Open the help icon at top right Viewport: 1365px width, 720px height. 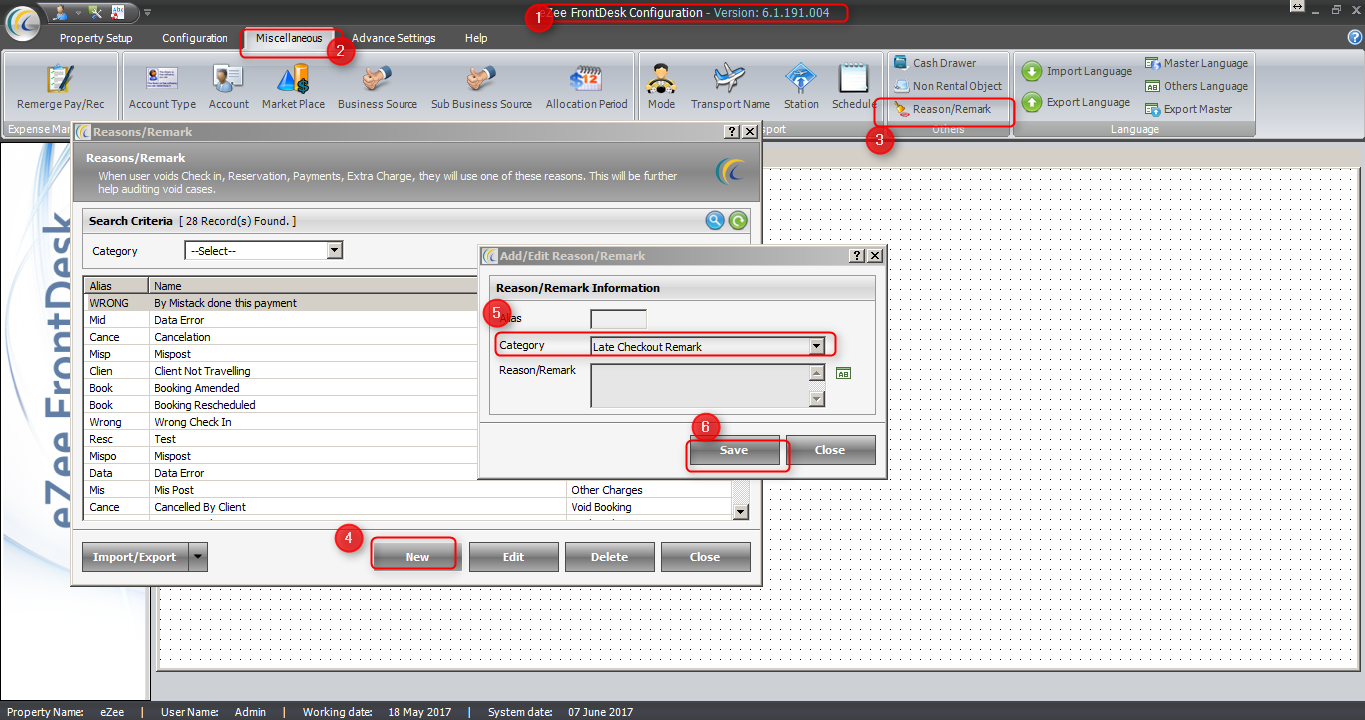tap(1355, 37)
